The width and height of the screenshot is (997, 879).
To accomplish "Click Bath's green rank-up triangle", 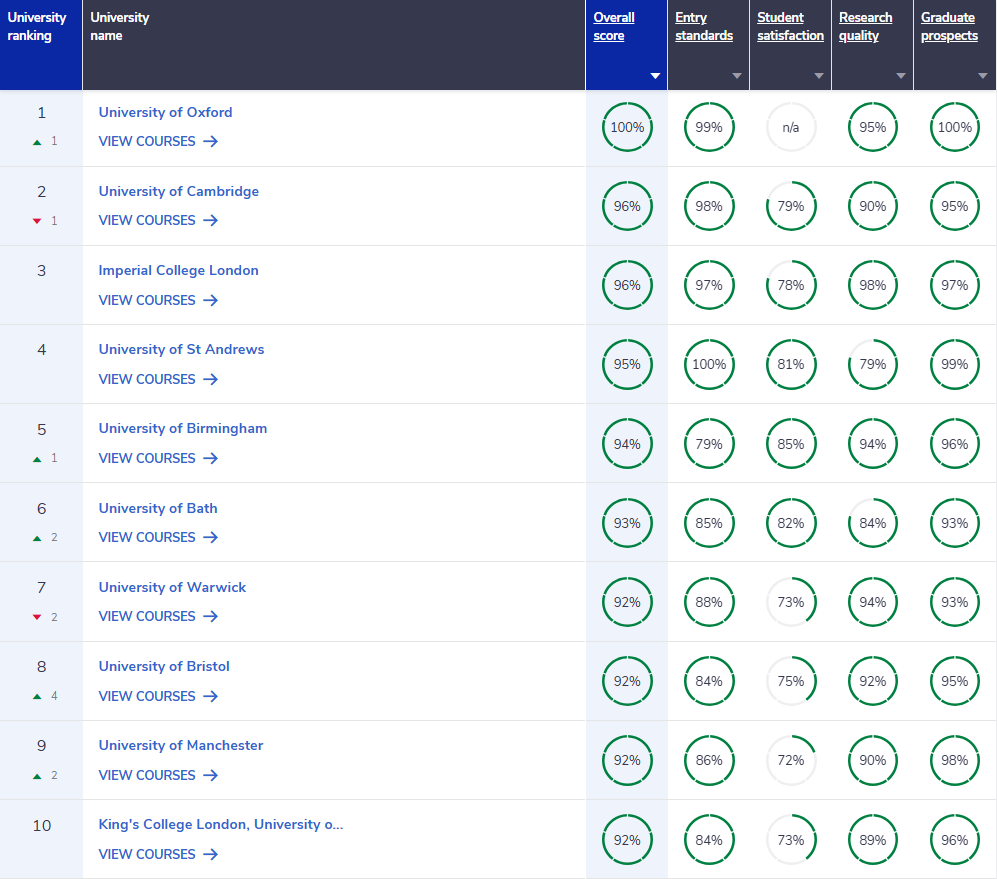I will [37, 539].
